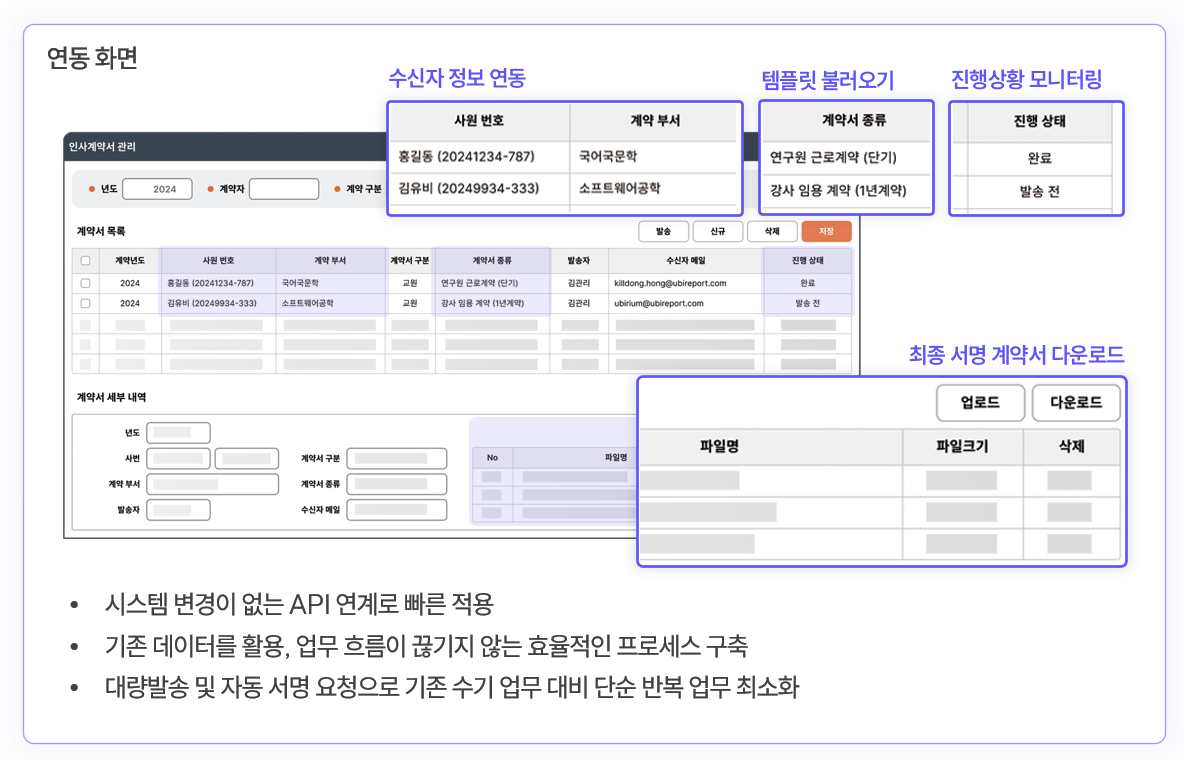Select the 계약년도 column header
Viewport: 1188px width, 760px height.
(x=130, y=261)
